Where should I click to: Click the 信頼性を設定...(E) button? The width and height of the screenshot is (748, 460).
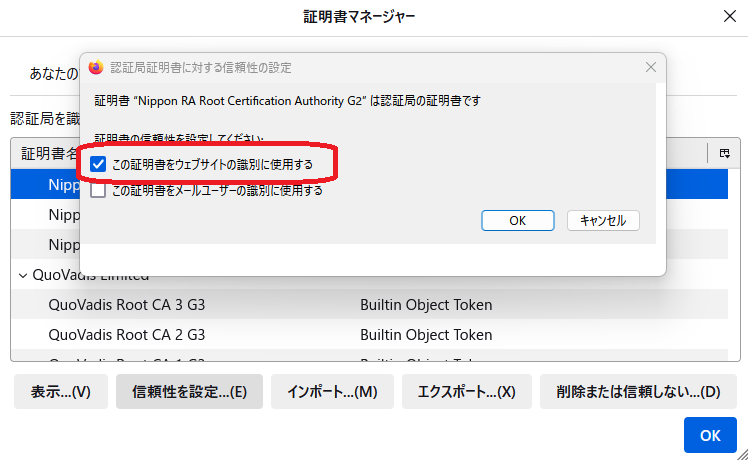click(189, 392)
